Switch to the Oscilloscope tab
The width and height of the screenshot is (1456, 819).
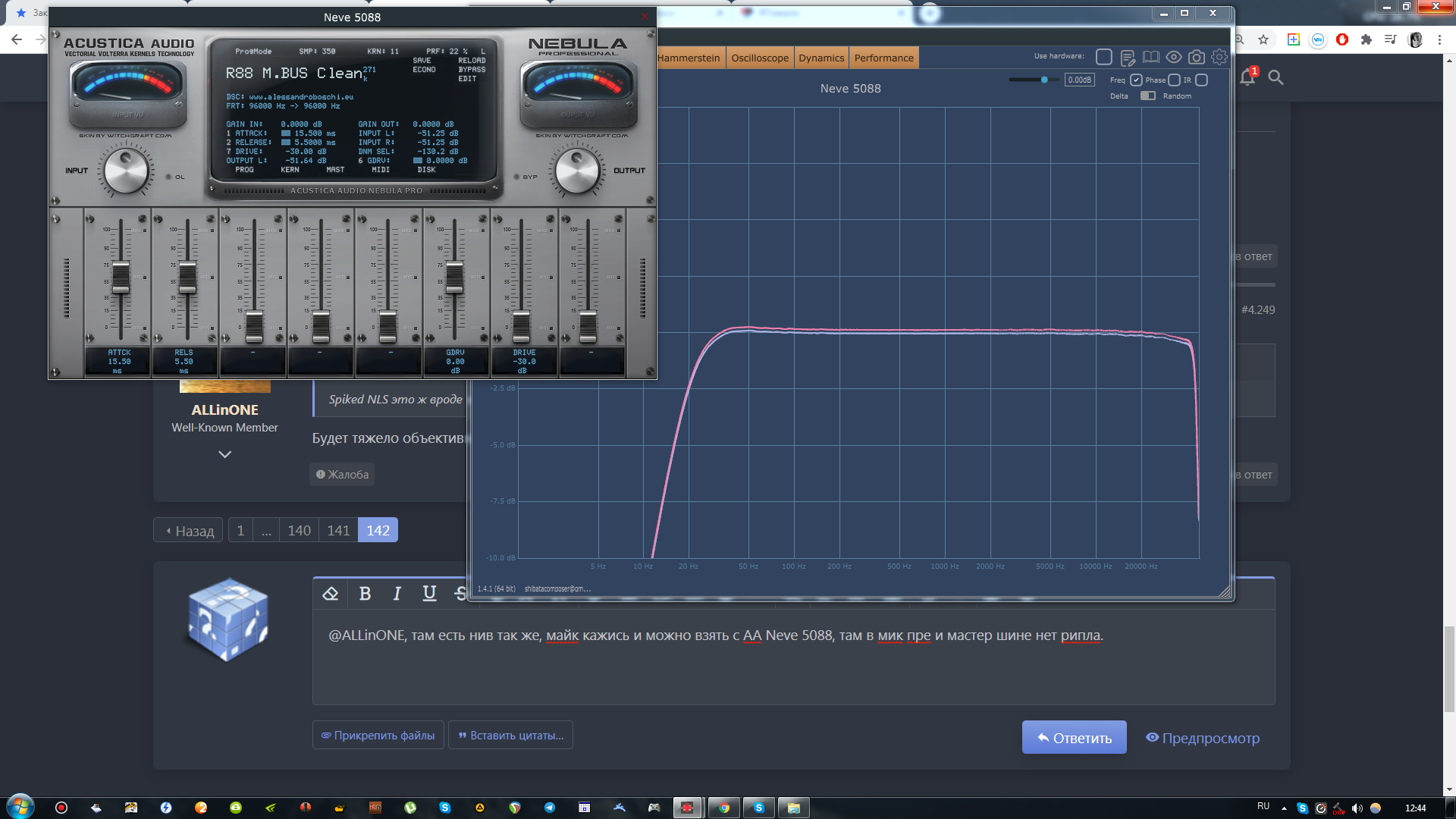click(760, 58)
